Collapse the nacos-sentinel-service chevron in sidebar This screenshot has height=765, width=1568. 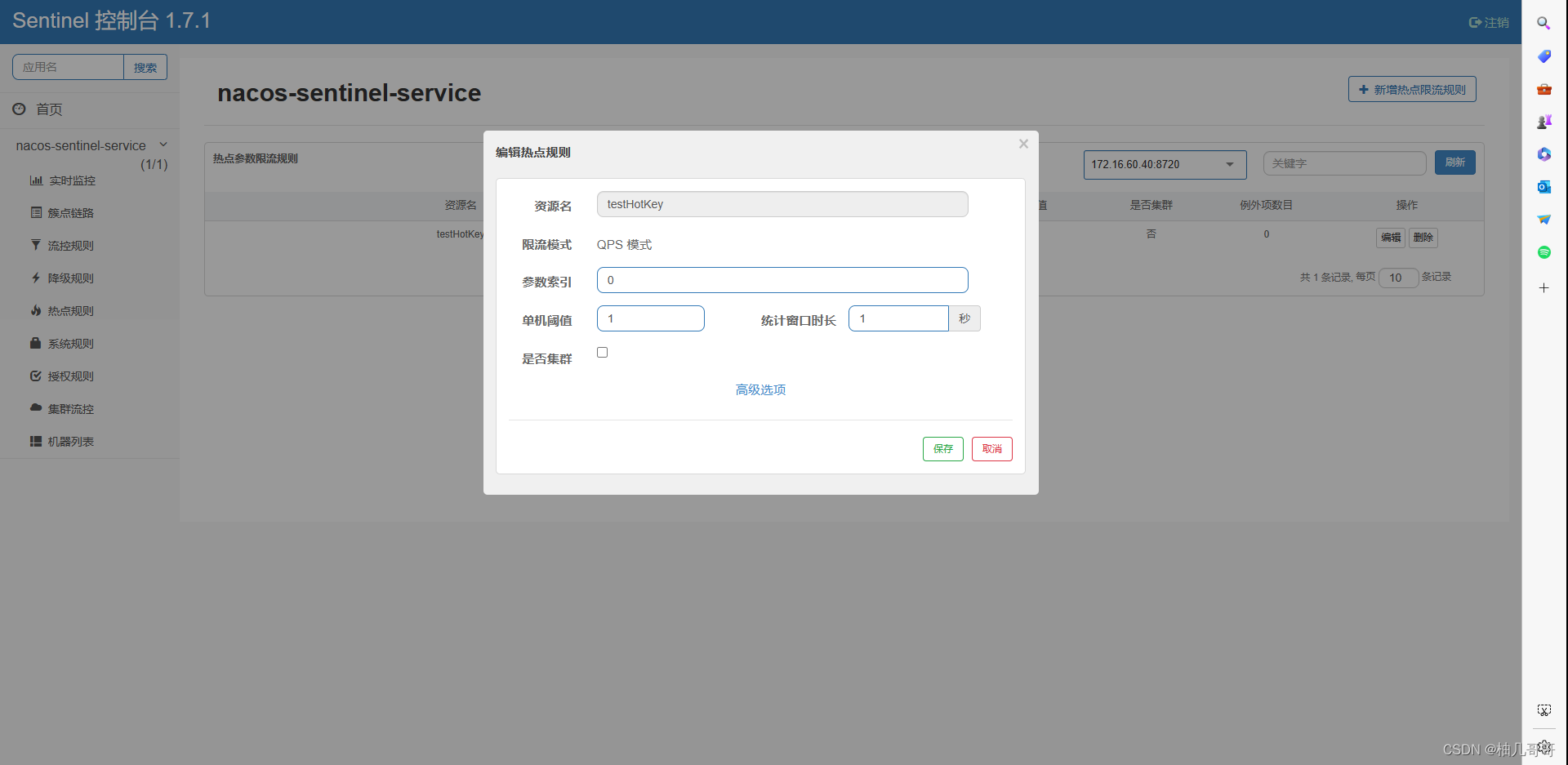(163, 145)
